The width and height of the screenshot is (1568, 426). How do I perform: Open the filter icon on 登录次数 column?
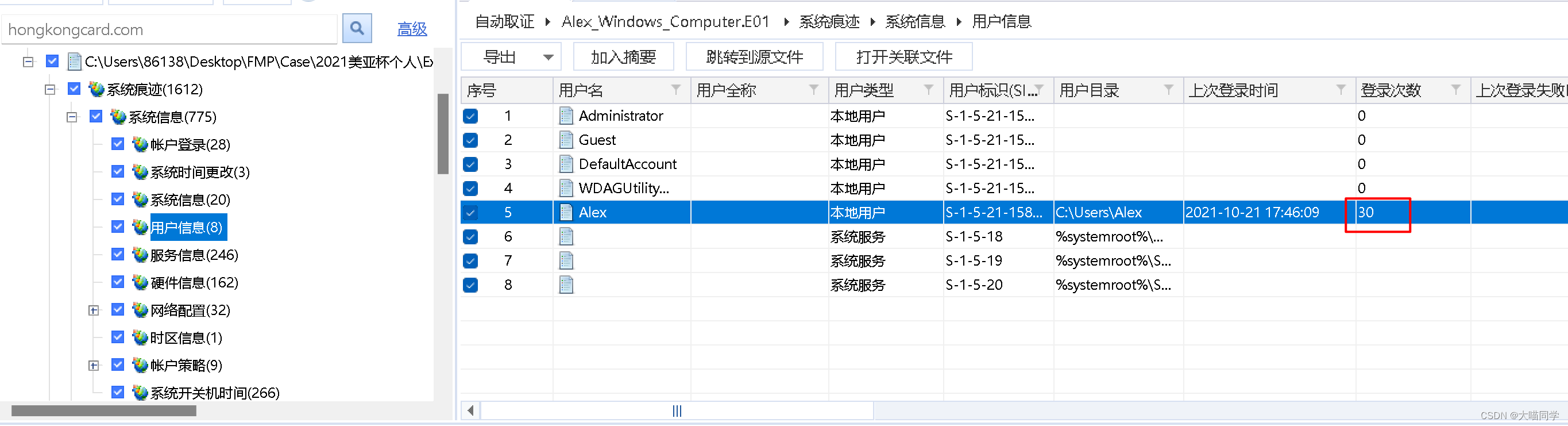coord(1455,90)
